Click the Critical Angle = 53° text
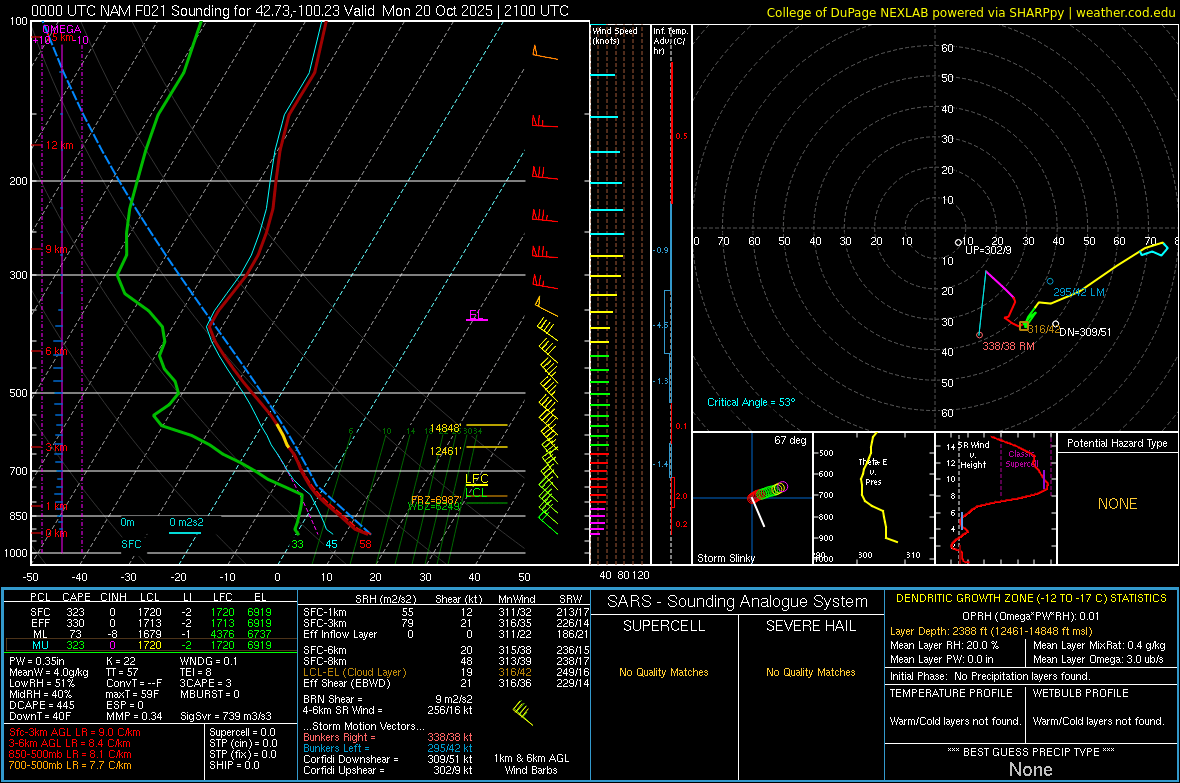The image size is (1180, 783). [750, 402]
